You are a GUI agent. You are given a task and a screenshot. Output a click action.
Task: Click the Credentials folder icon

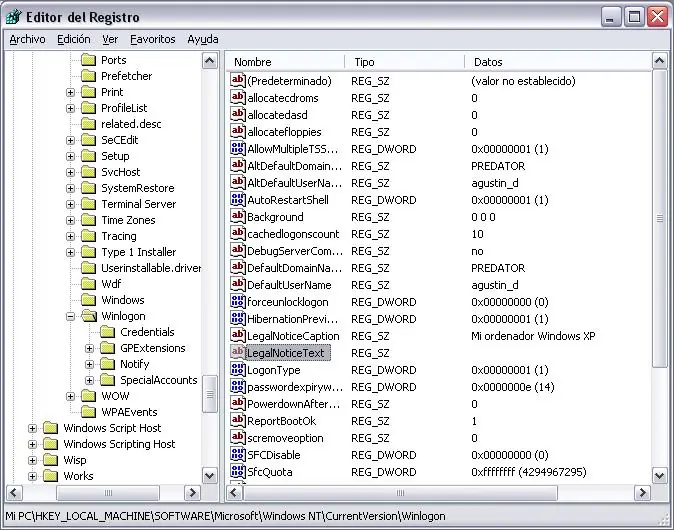[x=107, y=332]
